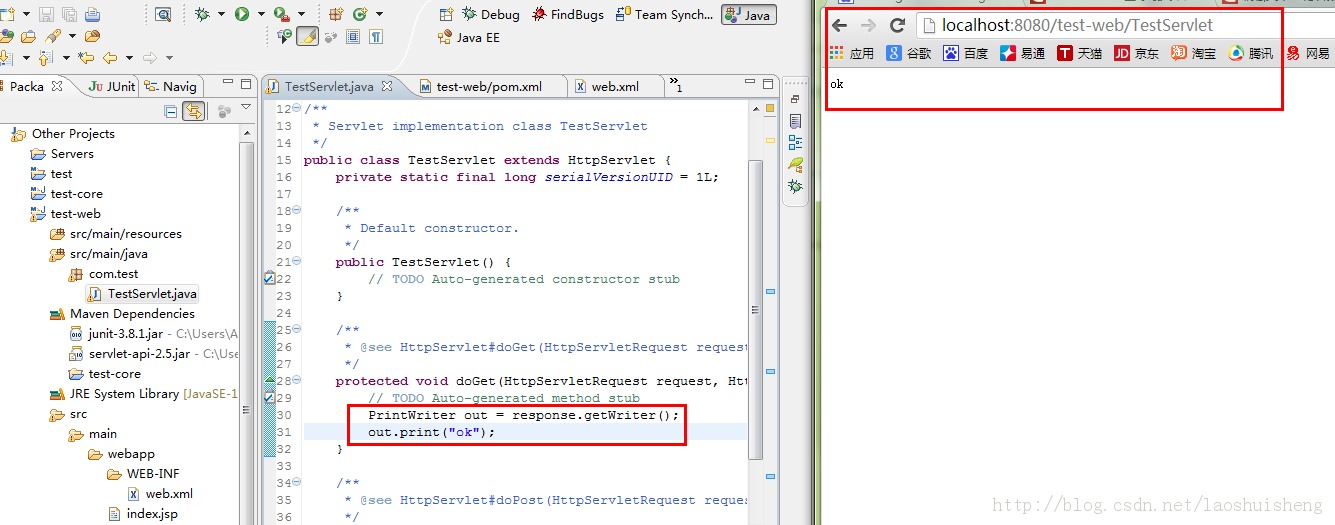The image size is (1335, 525).
Task: Open the 百度 bookmark in browser
Action: pyautogui.click(x=966, y=53)
